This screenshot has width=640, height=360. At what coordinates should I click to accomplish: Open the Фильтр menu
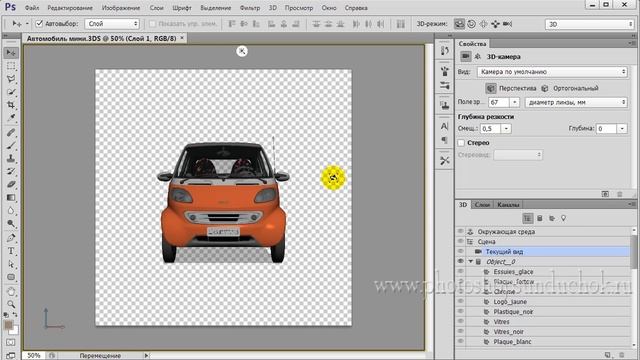pyautogui.click(x=250, y=8)
